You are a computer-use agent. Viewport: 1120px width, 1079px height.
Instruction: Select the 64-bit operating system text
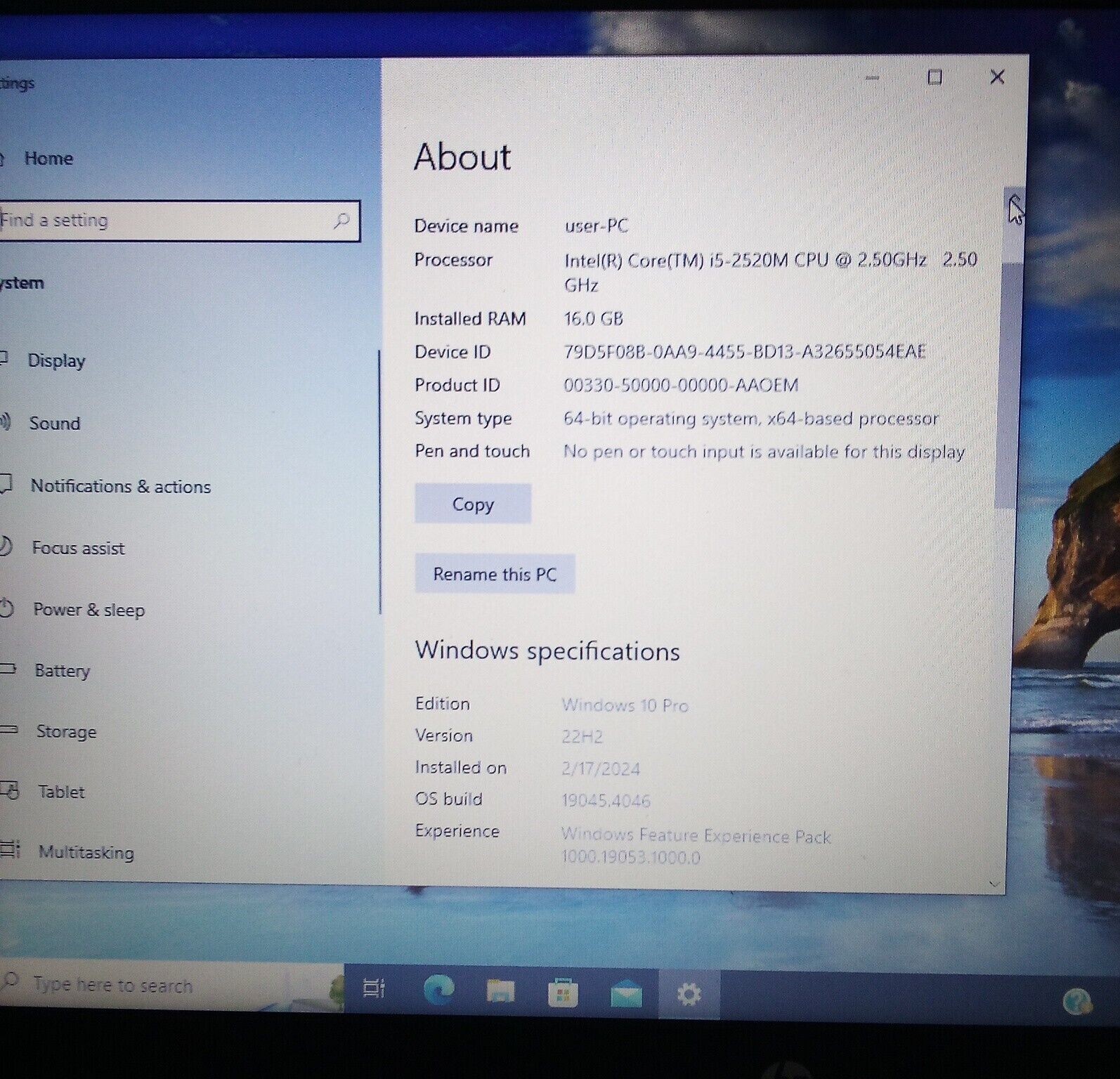click(751, 419)
